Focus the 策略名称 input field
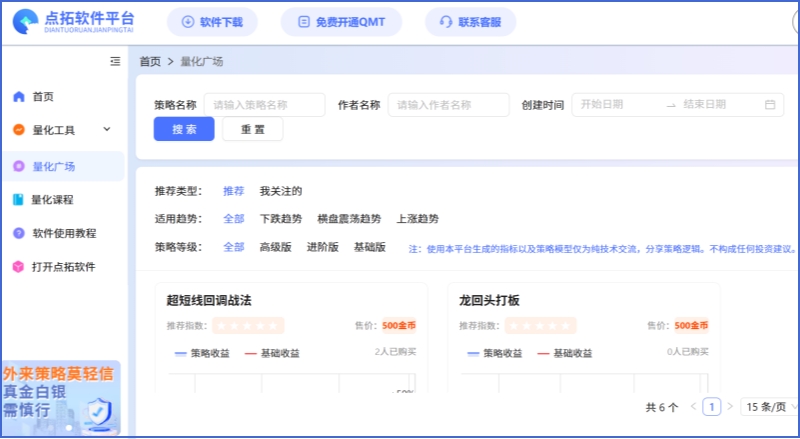Screen dimensions: 800x439 point(264,105)
